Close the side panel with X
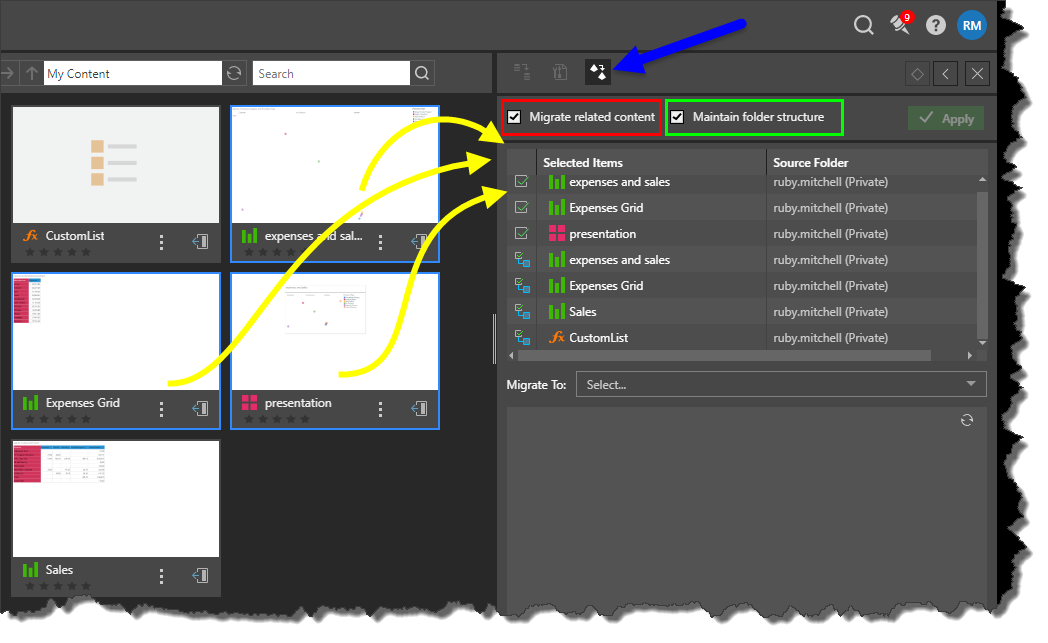The image size is (1048, 643). pyautogui.click(x=978, y=73)
